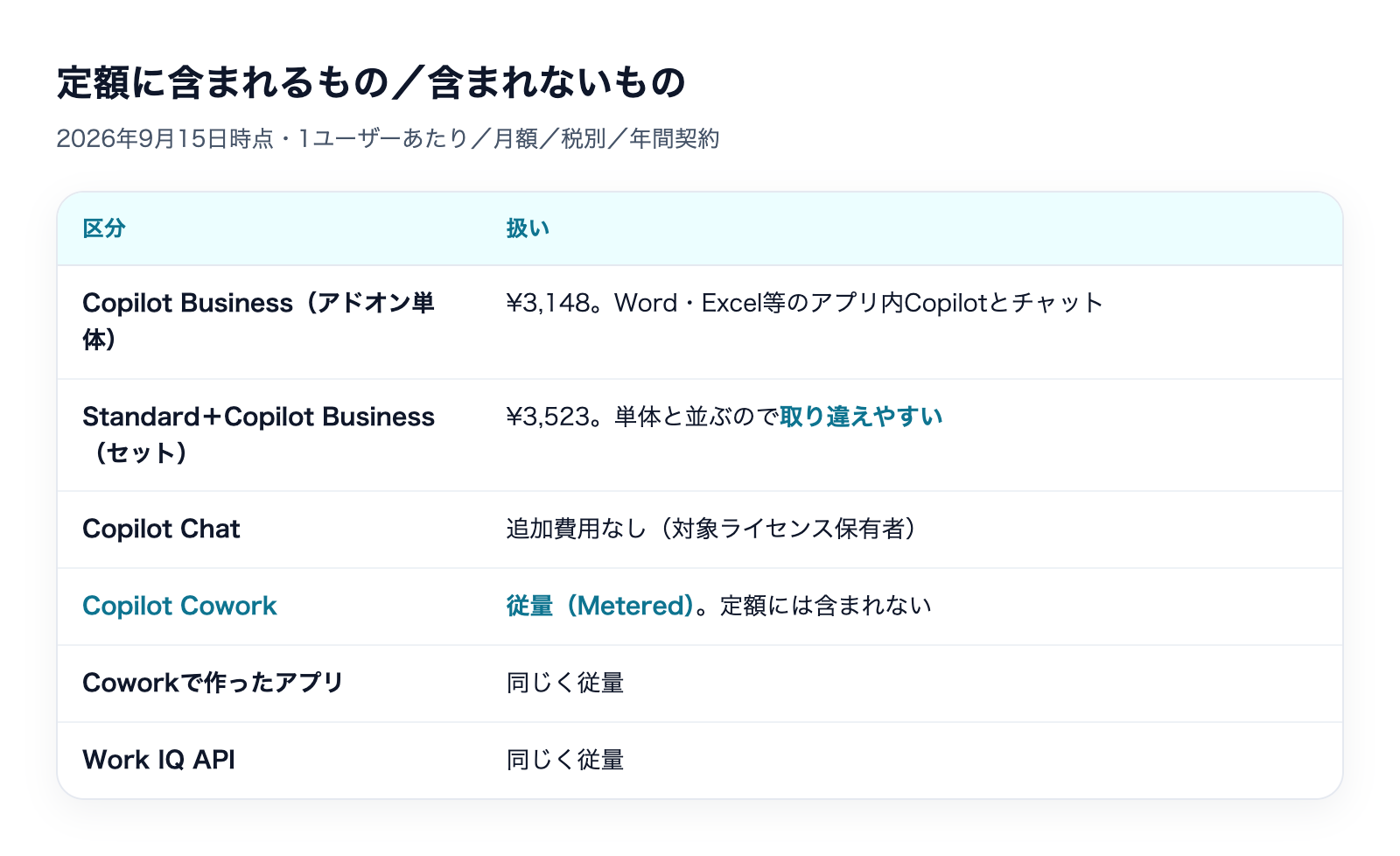Screen dimensions: 1400x856
Task: Click the highlighted 取り違えやすい text
Action: pyautogui.click(x=861, y=417)
